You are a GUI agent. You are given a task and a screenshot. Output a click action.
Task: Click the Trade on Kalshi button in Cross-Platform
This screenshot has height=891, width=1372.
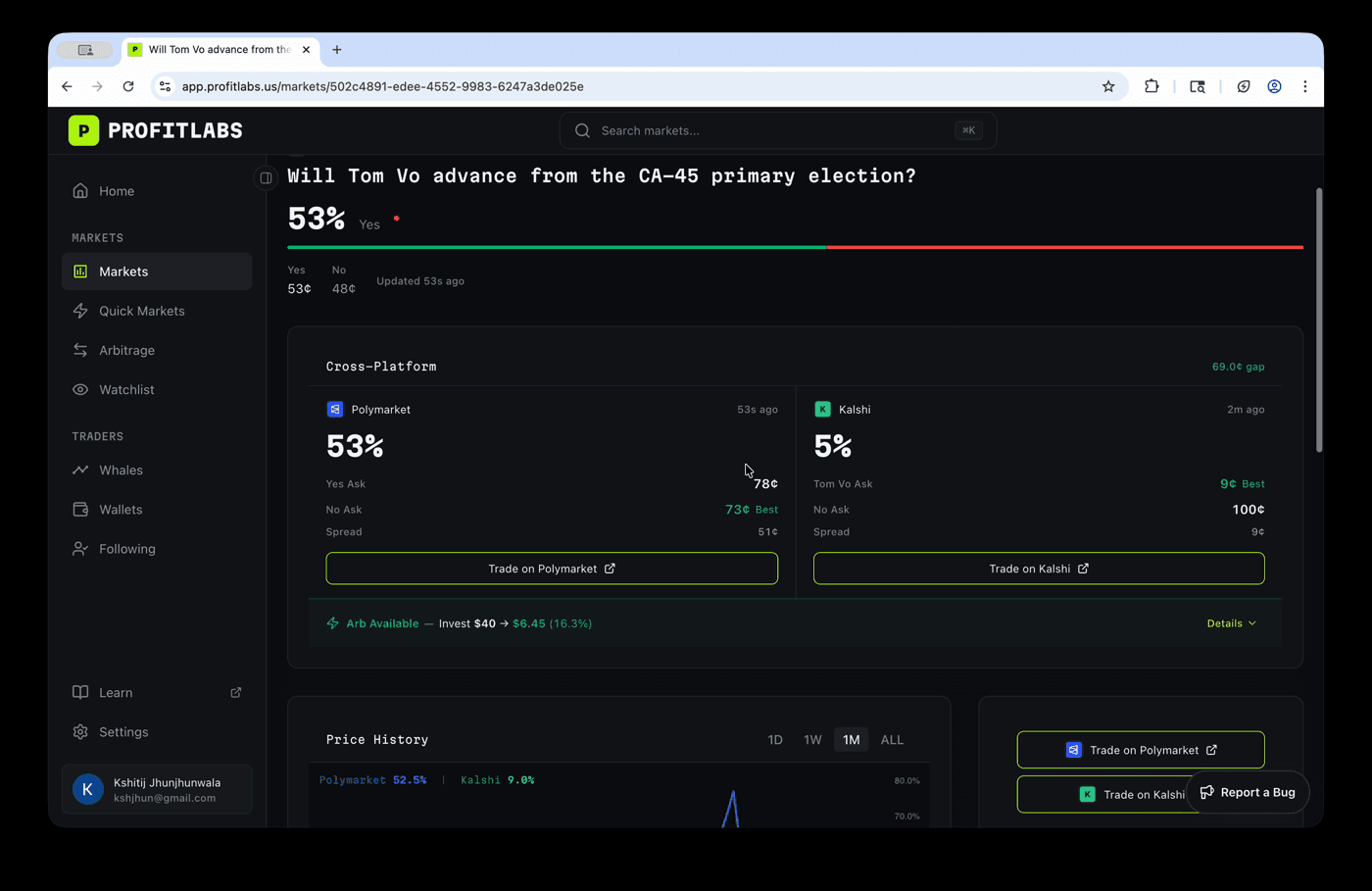tap(1039, 569)
